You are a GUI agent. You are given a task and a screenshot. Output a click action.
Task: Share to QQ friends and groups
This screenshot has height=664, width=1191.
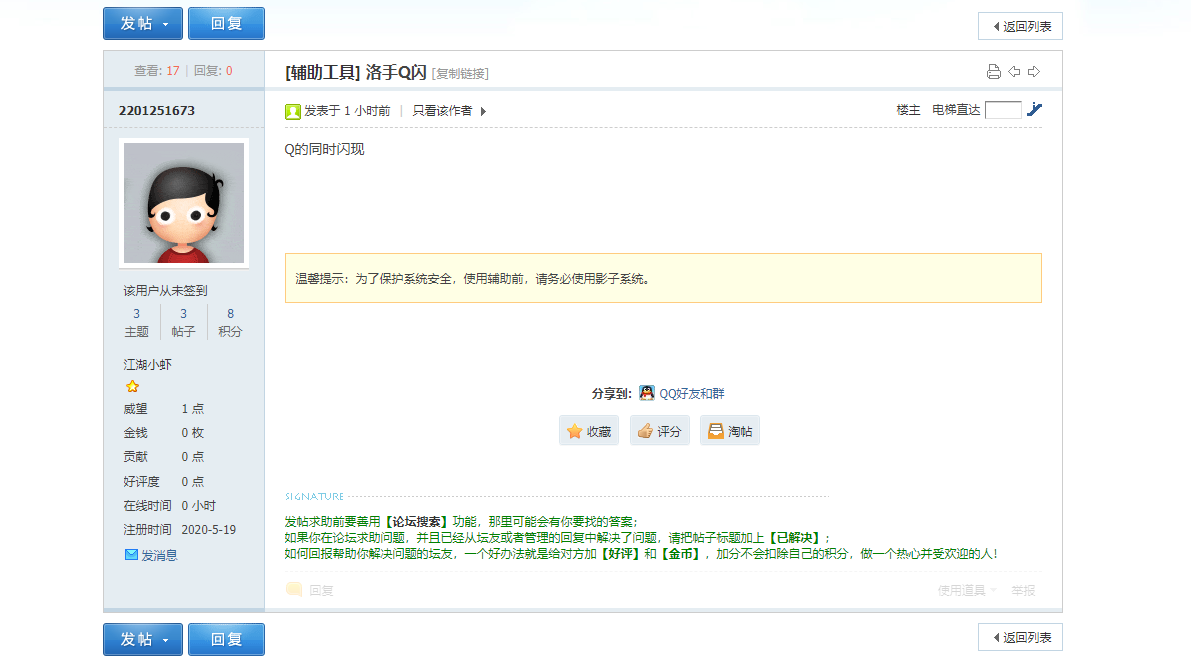[x=681, y=394]
